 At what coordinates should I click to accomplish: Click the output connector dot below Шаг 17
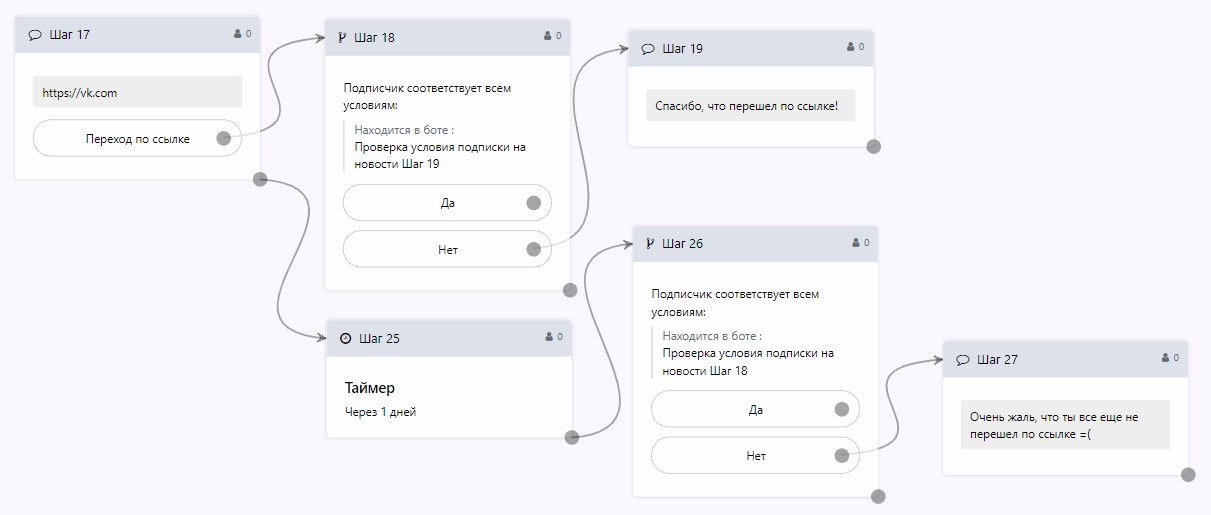click(x=260, y=179)
